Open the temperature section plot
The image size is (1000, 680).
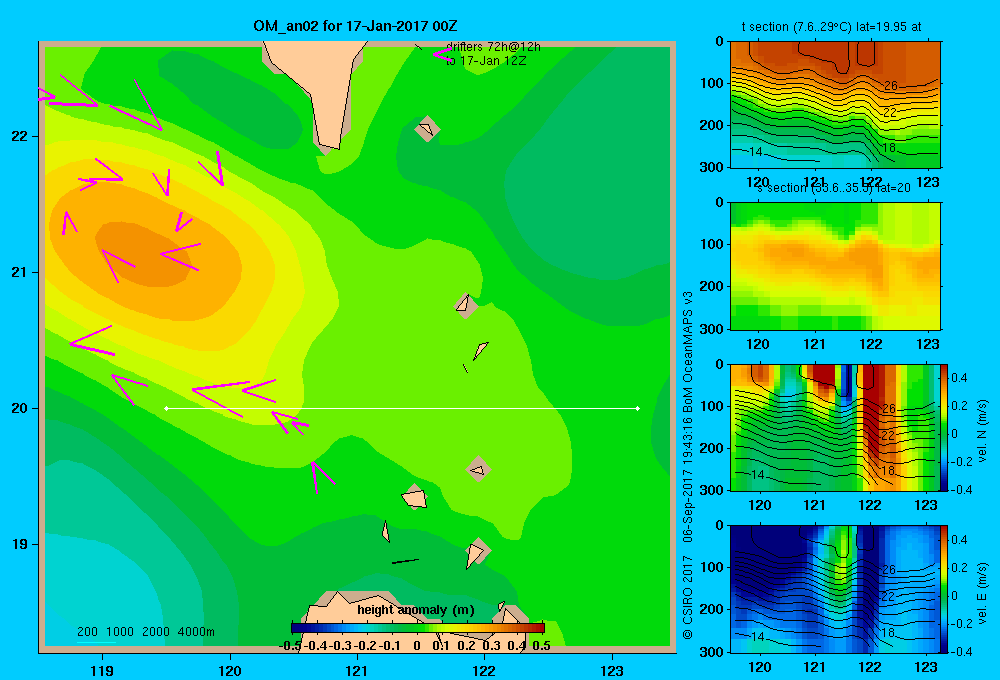(x=835, y=105)
